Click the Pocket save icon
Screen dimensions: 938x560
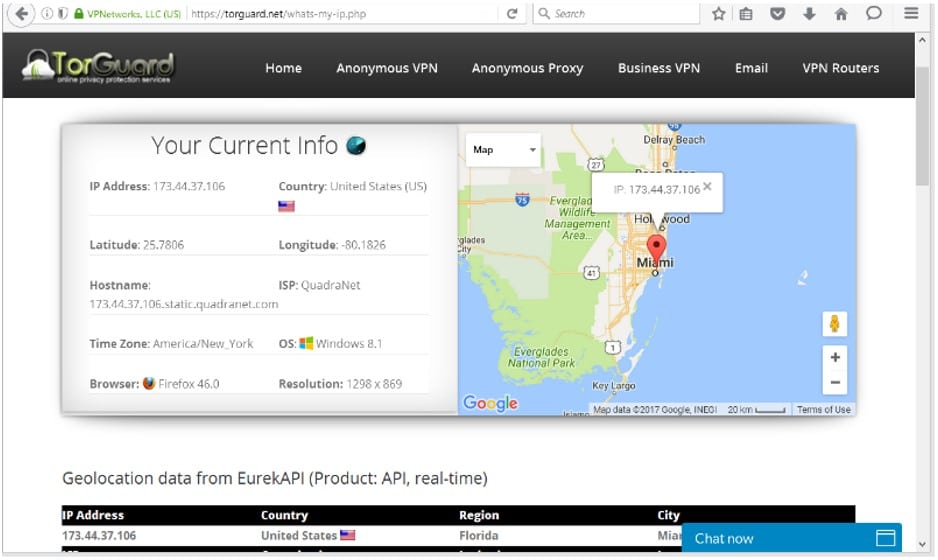[x=777, y=13]
